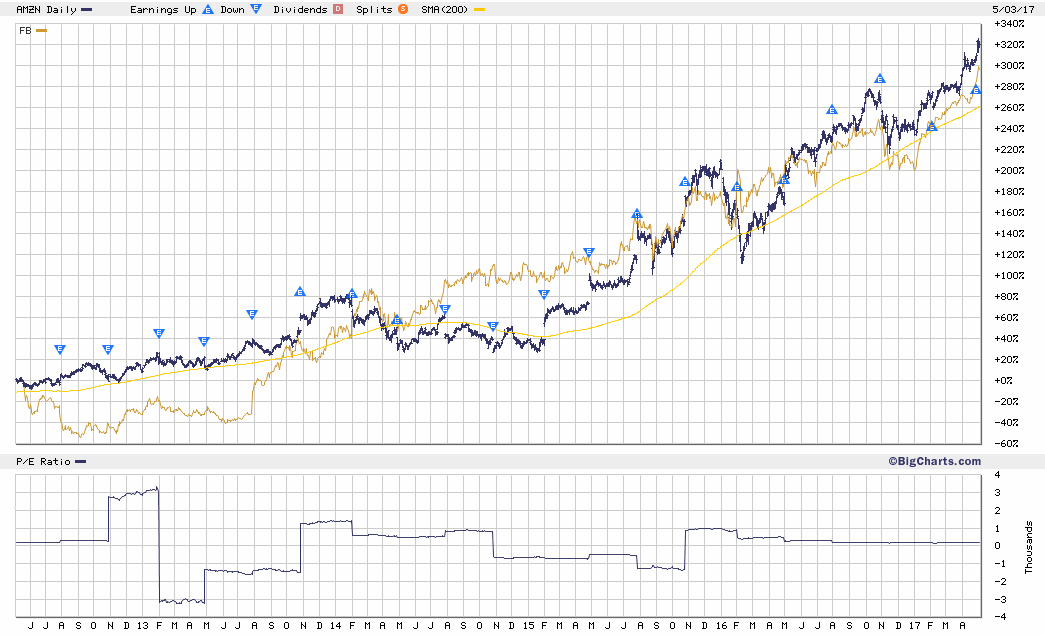The width and height of the screenshot is (1045, 635).
Task: Select the January 2015 earnings down marker
Action: 544,294
